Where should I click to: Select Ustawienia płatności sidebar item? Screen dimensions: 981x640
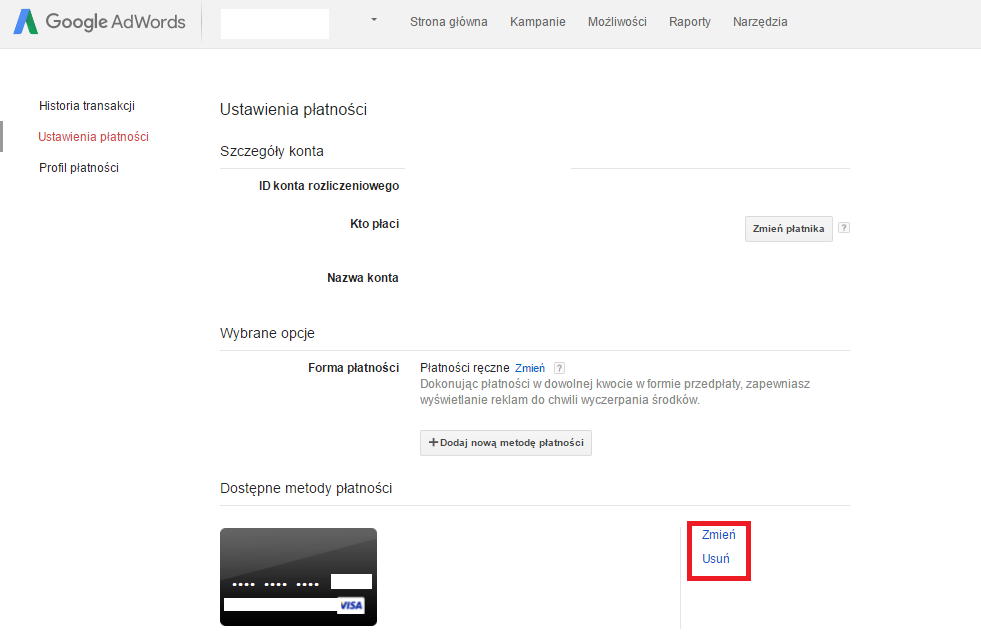pos(93,136)
